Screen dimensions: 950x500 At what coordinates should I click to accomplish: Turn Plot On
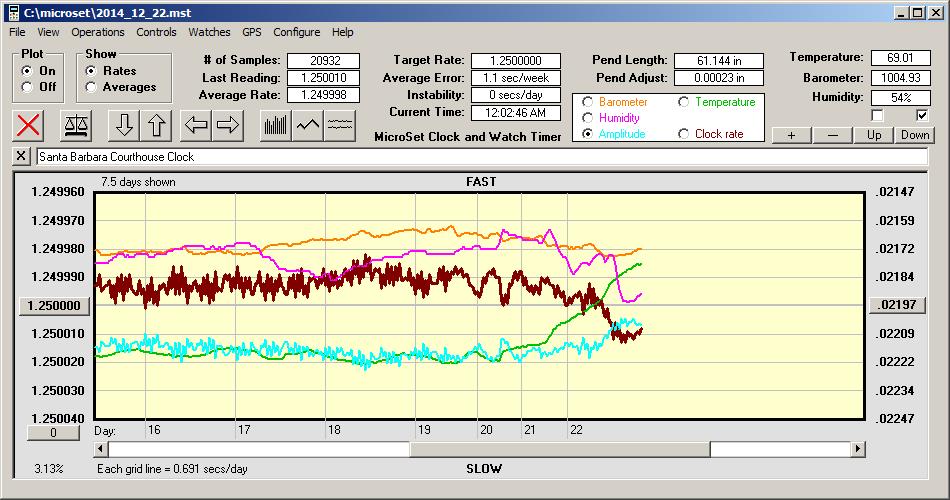tap(27, 71)
